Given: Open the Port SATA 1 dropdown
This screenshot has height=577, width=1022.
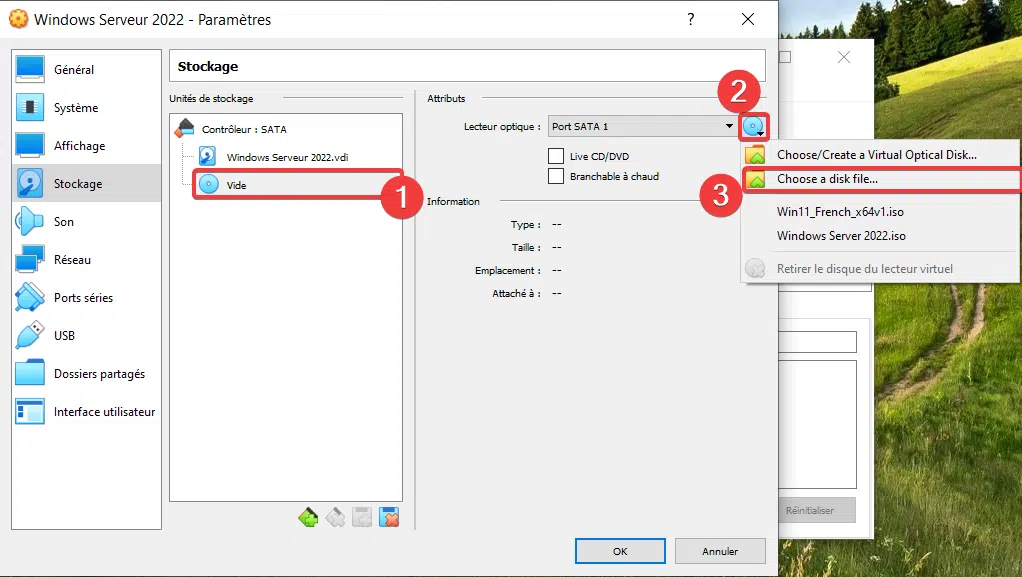Looking at the screenshot, I should tap(643, 126).
